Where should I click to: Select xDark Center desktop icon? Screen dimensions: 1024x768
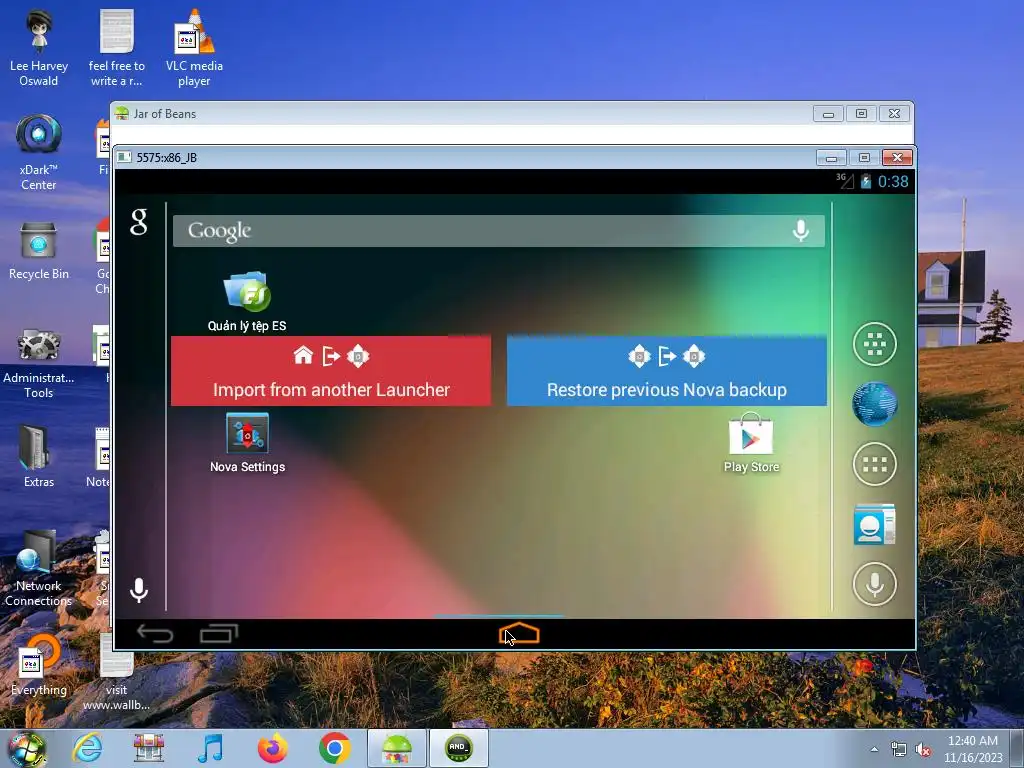(39, 152)
